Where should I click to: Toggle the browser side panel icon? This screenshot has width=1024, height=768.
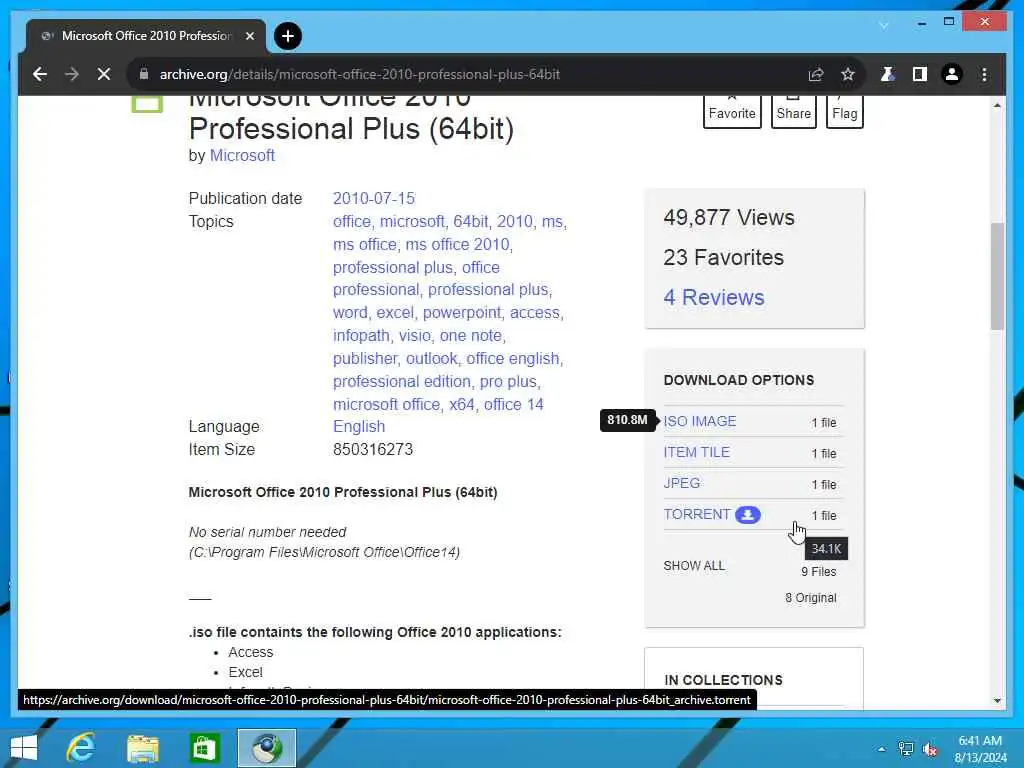[x=920, y=74]
